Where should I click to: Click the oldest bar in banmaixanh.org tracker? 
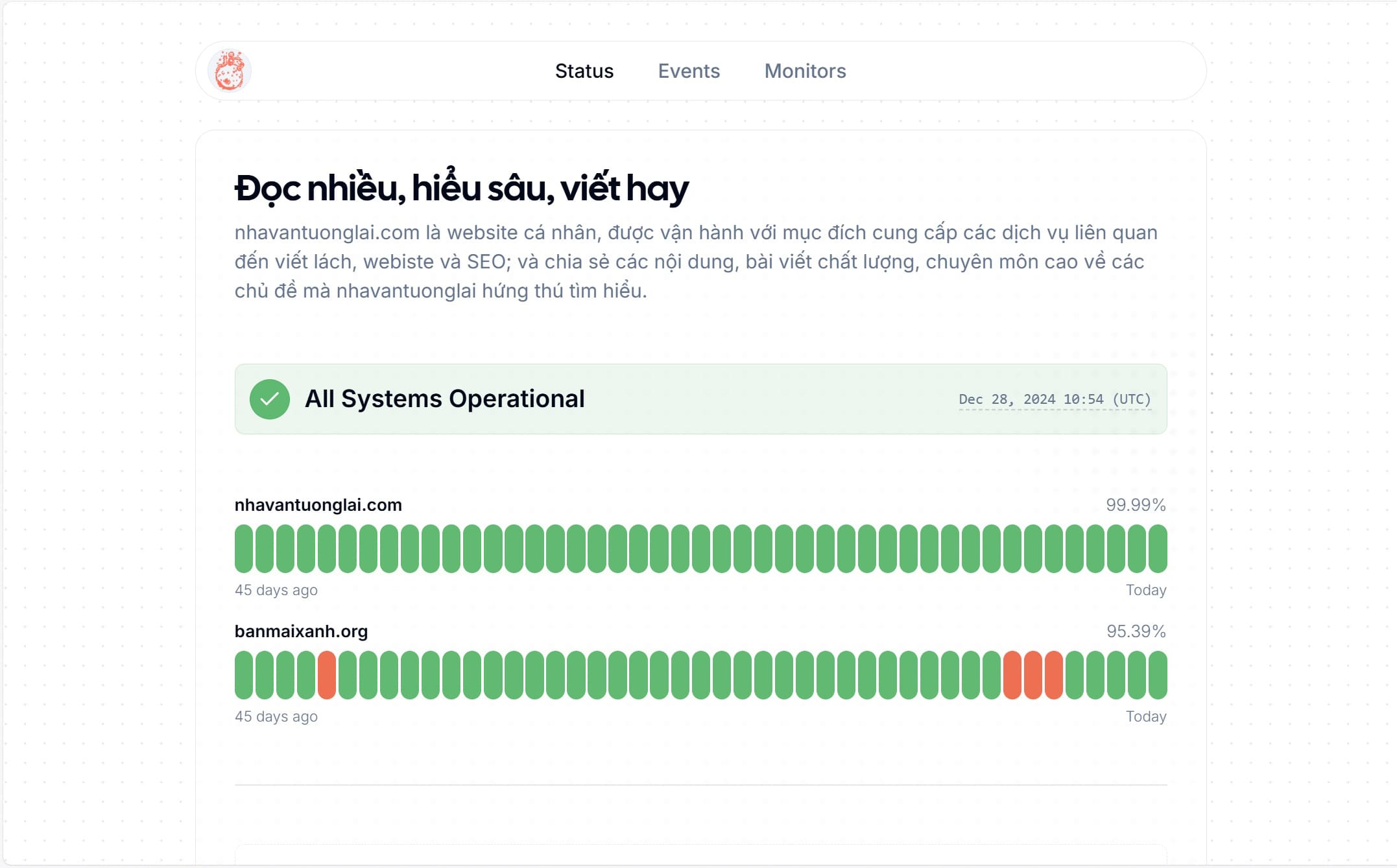[244, 675]
